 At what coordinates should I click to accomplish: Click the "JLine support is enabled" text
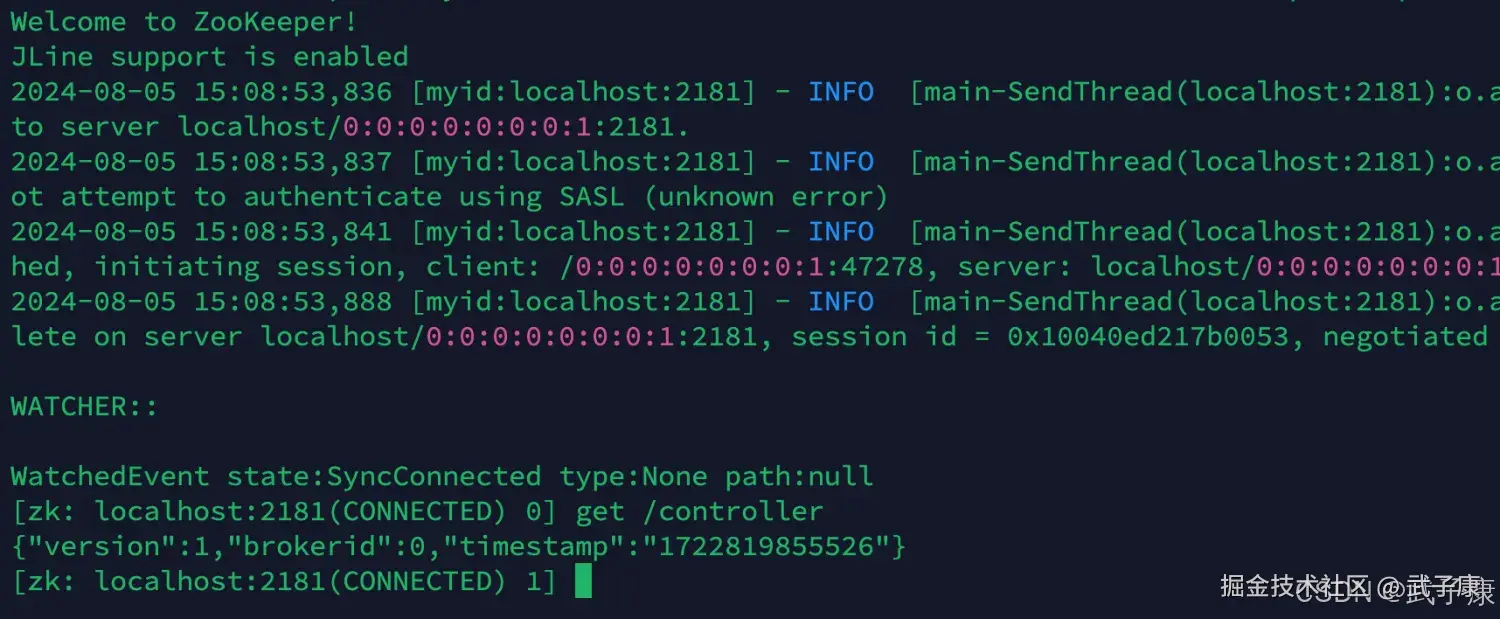209,56
